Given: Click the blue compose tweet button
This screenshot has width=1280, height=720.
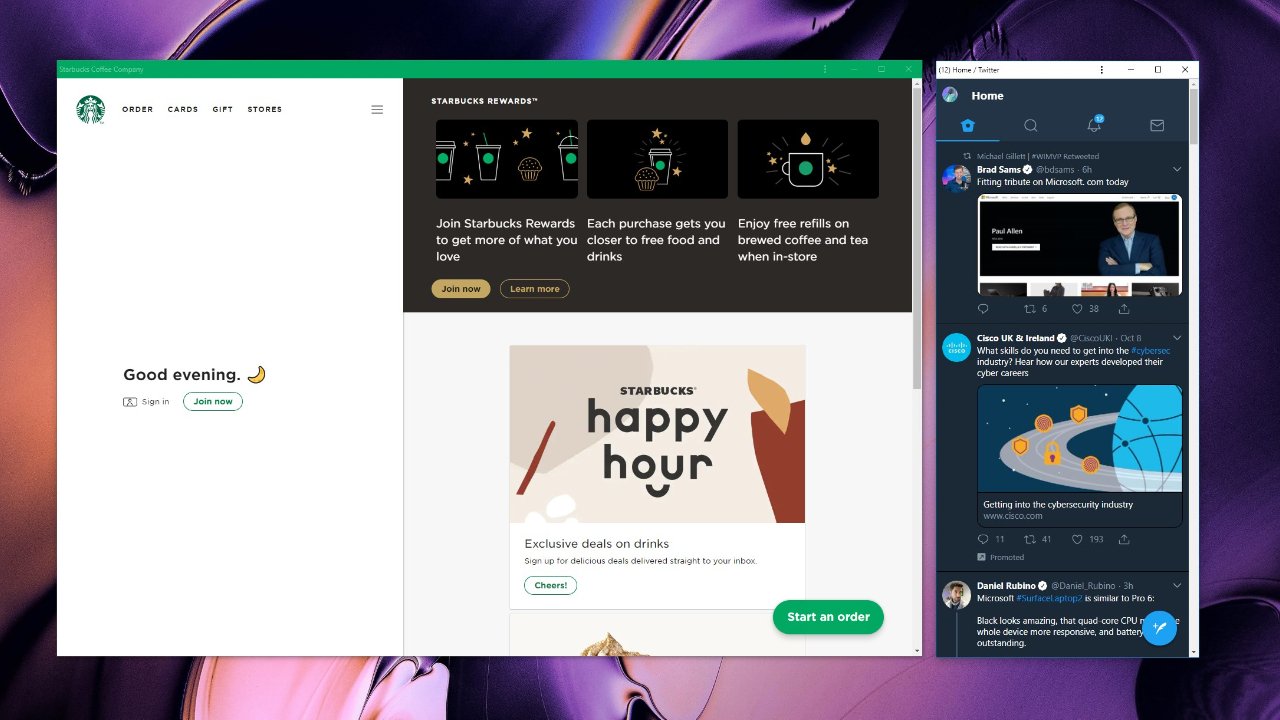Looking at the screenshot, I should point(1160,628).
